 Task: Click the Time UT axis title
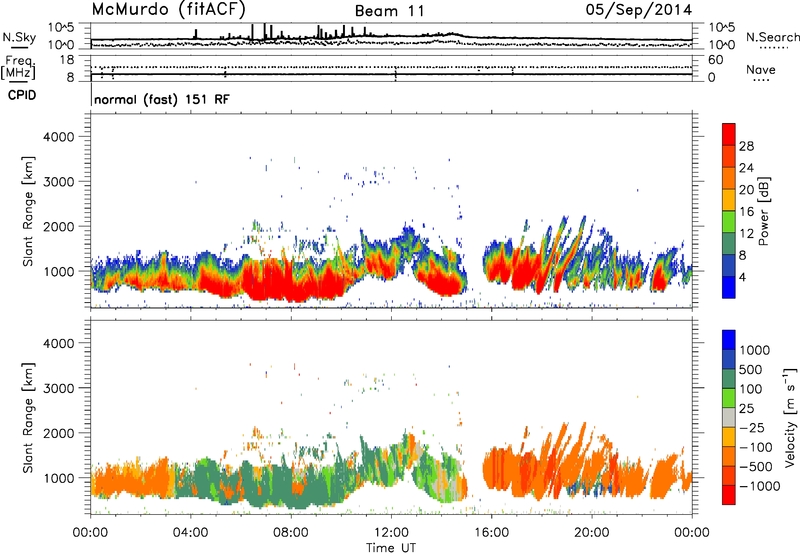[391, 548]
